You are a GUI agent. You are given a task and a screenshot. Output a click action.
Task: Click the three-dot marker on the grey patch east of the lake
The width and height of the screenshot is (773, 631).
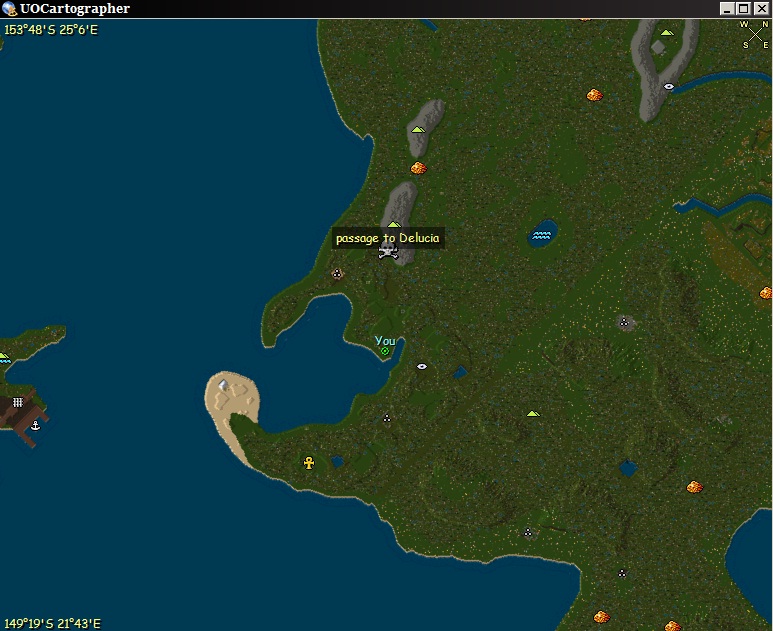click(624, 323)
